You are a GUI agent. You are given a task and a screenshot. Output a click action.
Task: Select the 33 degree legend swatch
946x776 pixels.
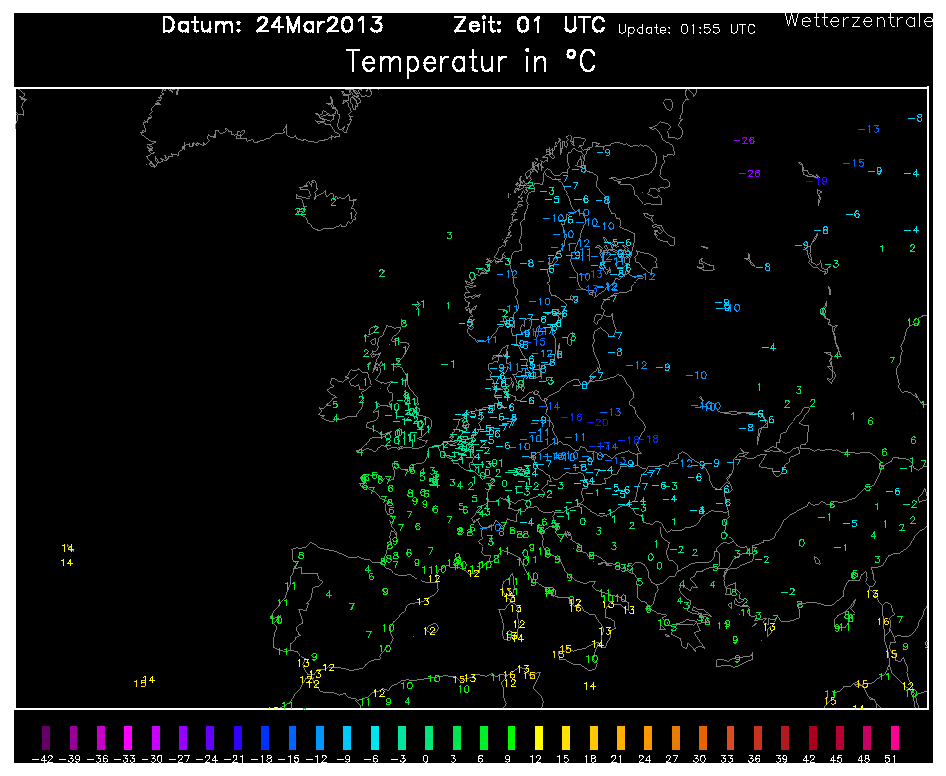tap(731, 737)
